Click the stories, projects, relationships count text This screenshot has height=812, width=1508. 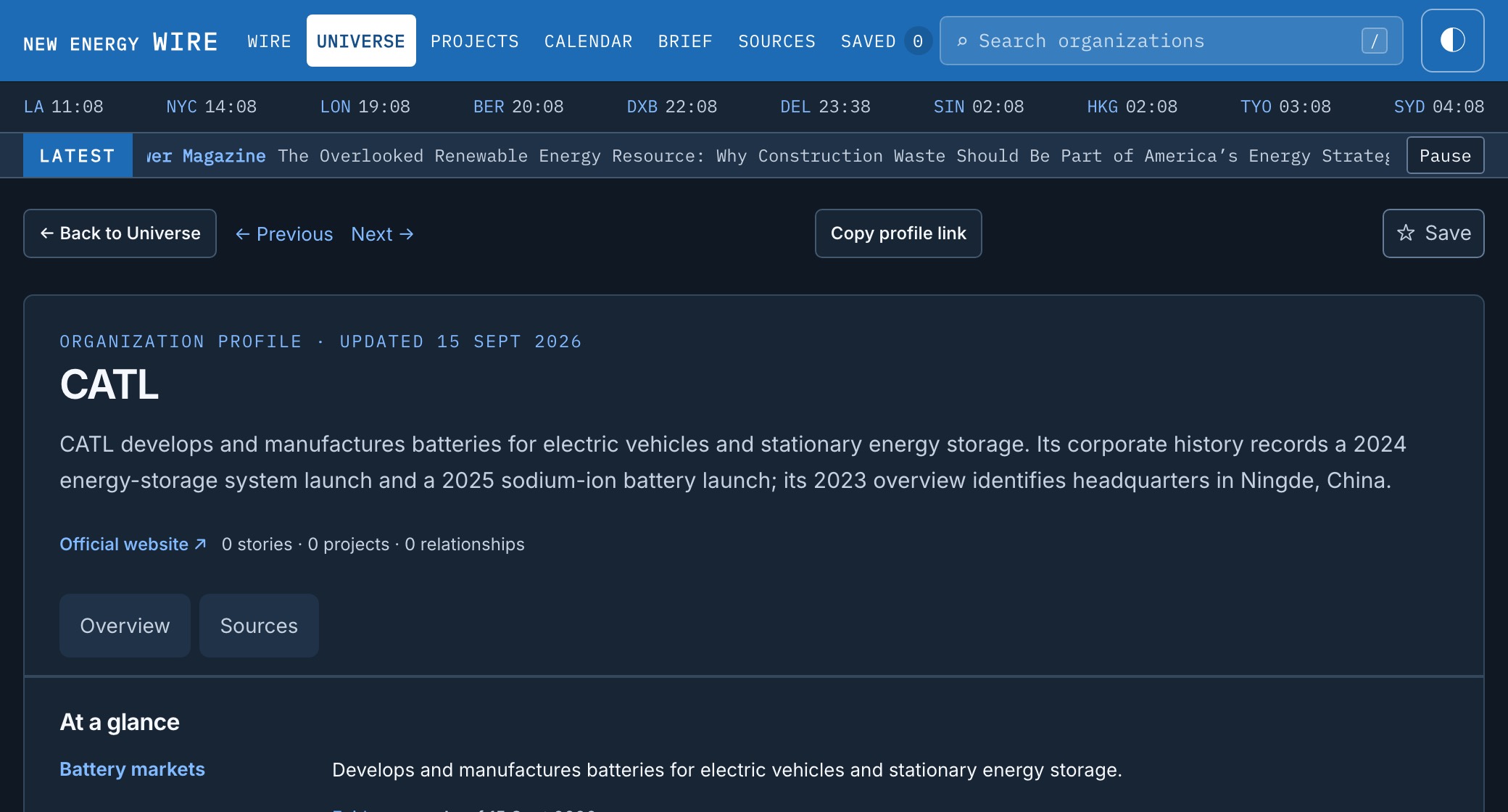373,544
